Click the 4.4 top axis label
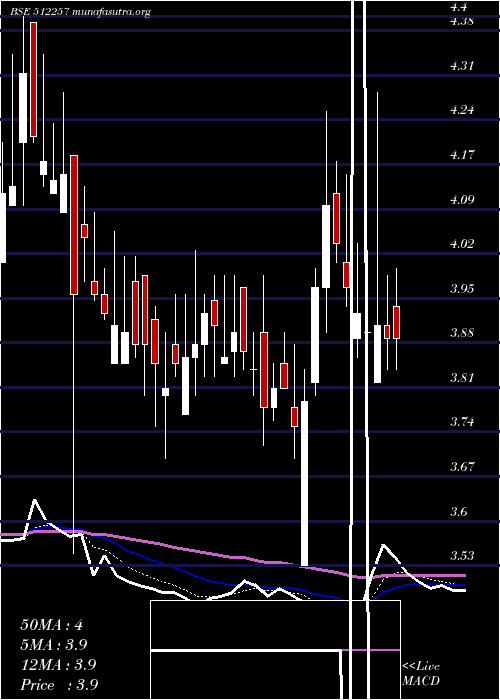 (459, 7)
